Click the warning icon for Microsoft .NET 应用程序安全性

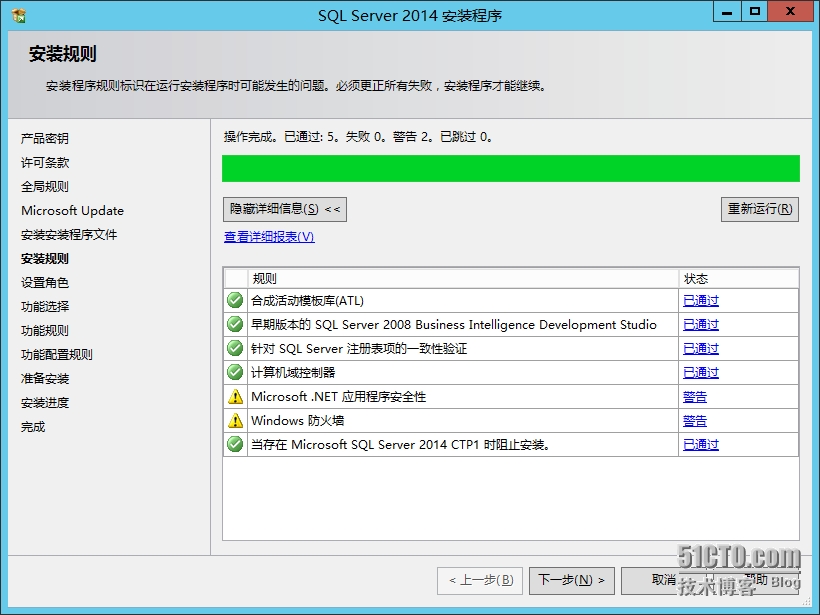tap(235, 396)
